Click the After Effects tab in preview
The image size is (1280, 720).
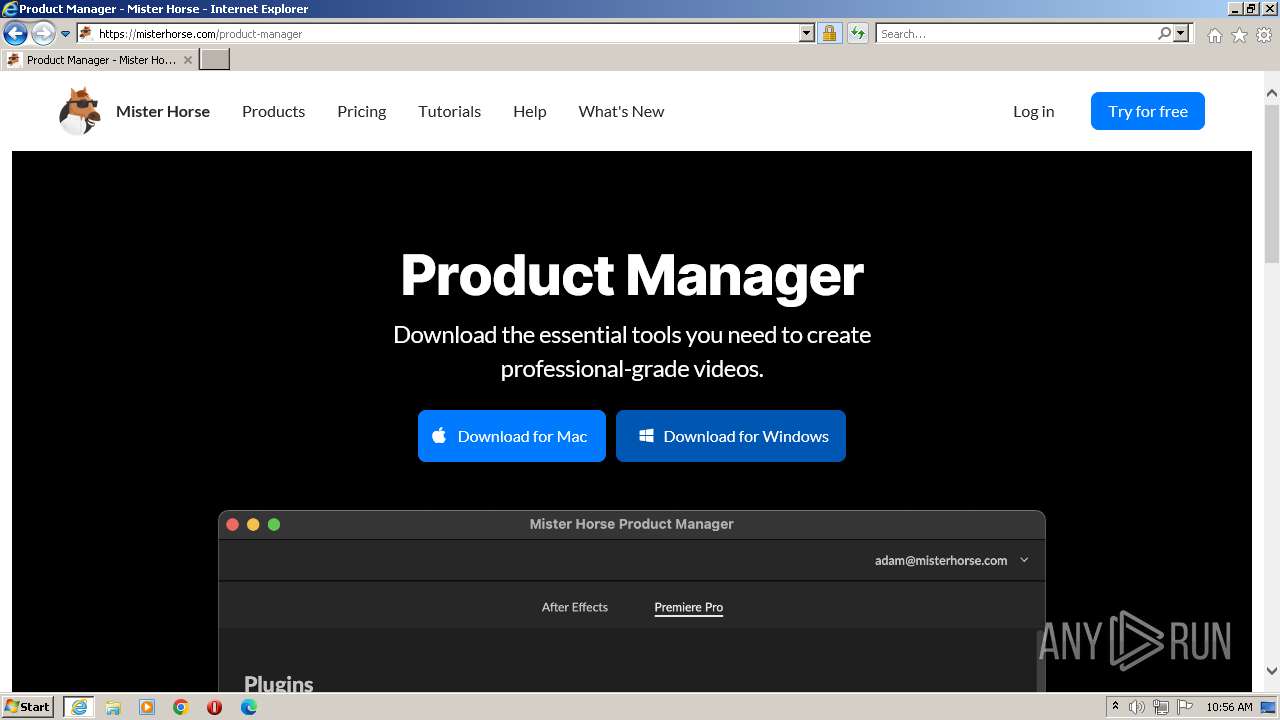(575, 607)
